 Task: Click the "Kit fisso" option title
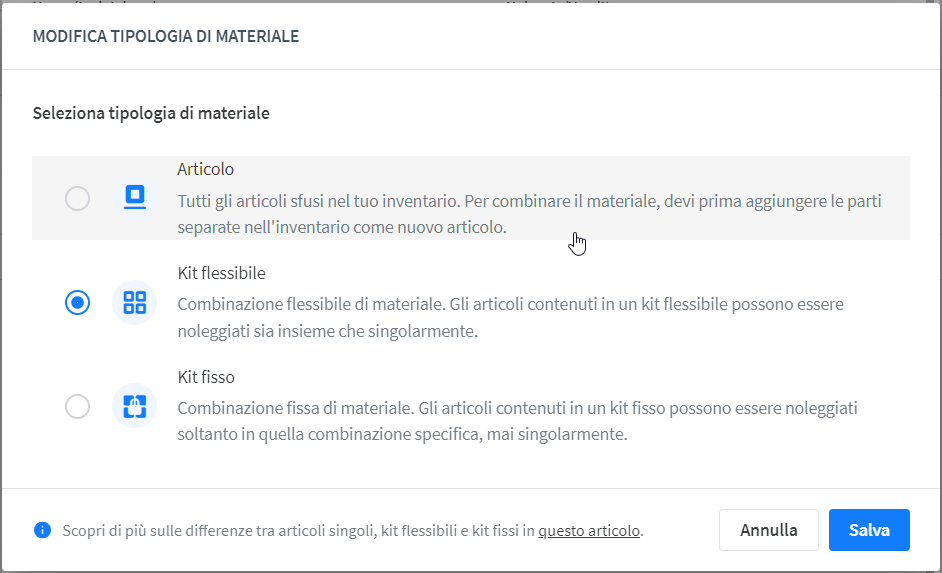tap(205, 377)
